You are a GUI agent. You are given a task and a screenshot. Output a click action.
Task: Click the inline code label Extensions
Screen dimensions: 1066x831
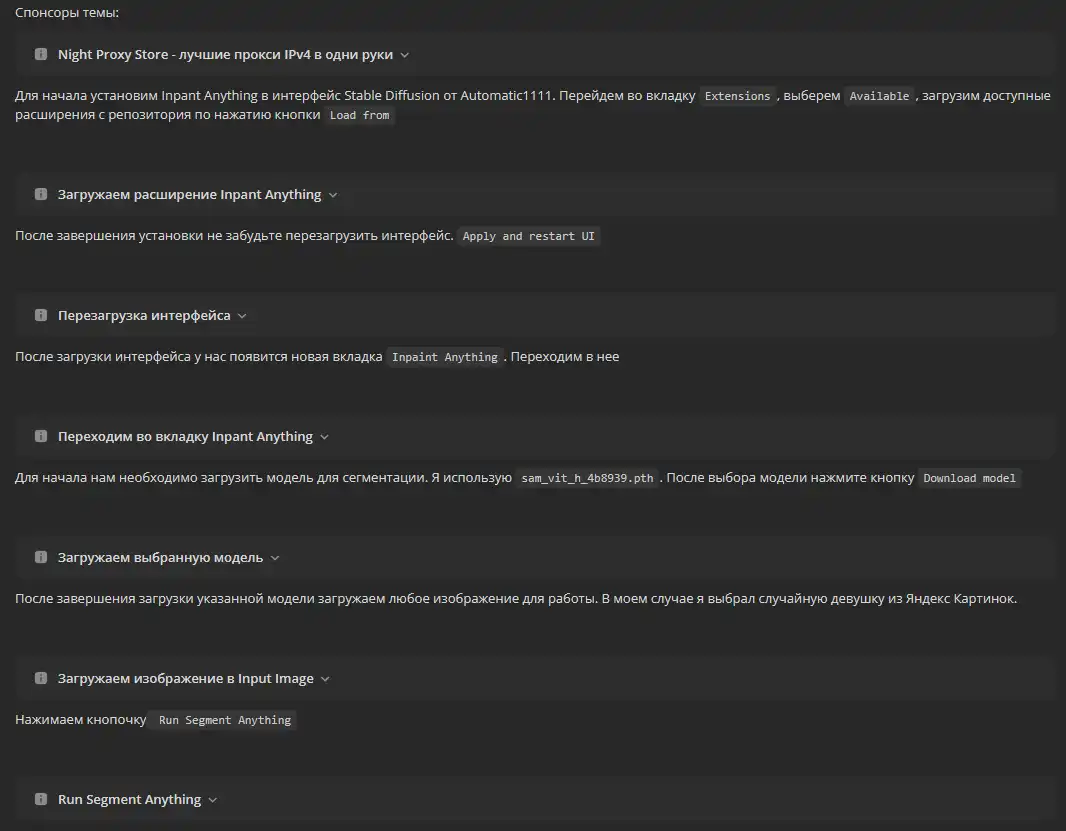coord(737,96)
